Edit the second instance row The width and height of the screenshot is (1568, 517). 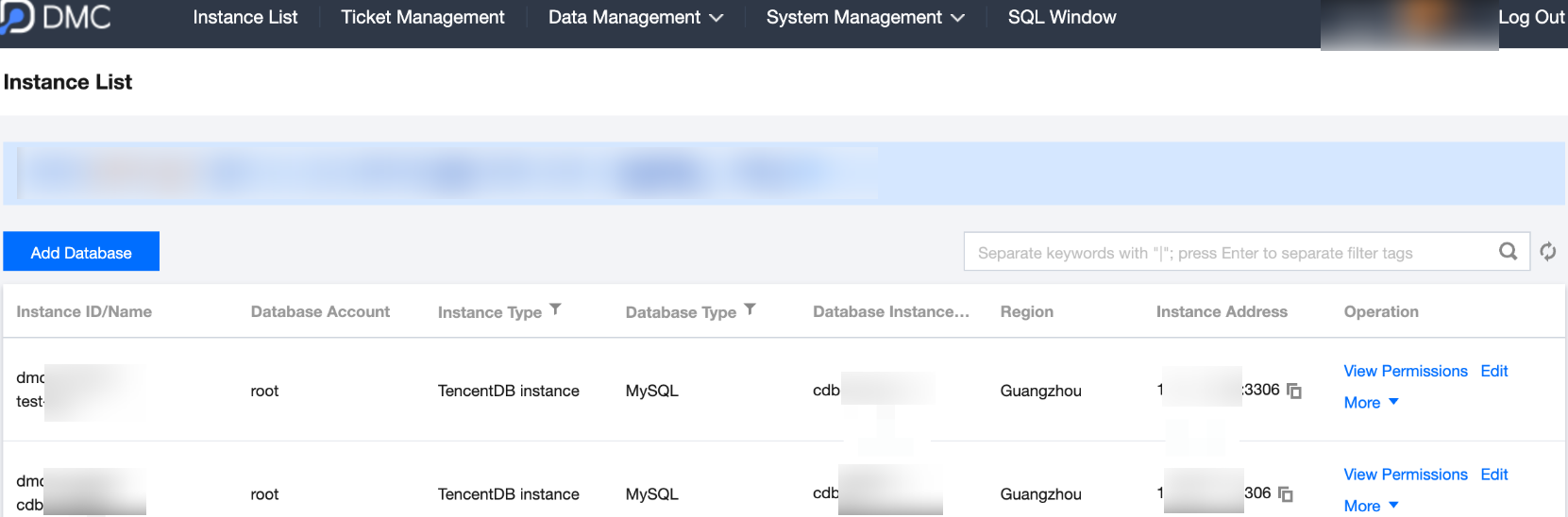(1493, 475)
